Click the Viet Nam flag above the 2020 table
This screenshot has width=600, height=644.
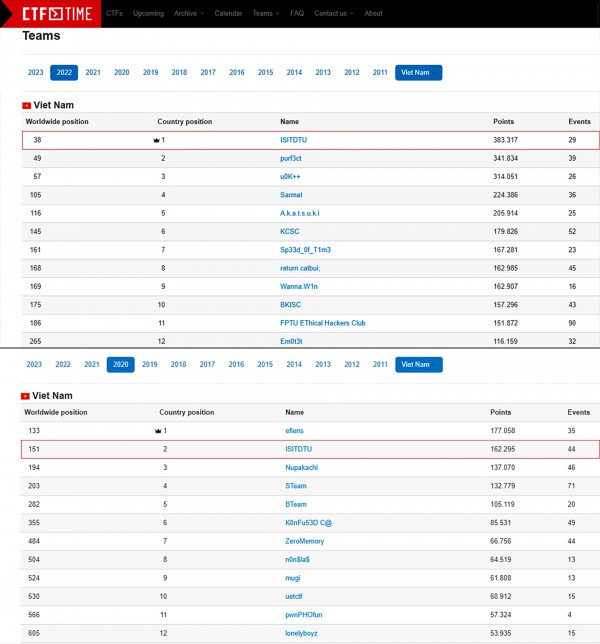tap(26, 396)
